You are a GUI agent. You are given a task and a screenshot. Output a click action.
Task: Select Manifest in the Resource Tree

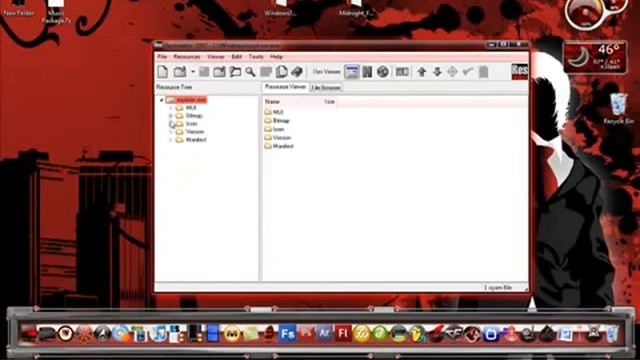pos(196,140)
